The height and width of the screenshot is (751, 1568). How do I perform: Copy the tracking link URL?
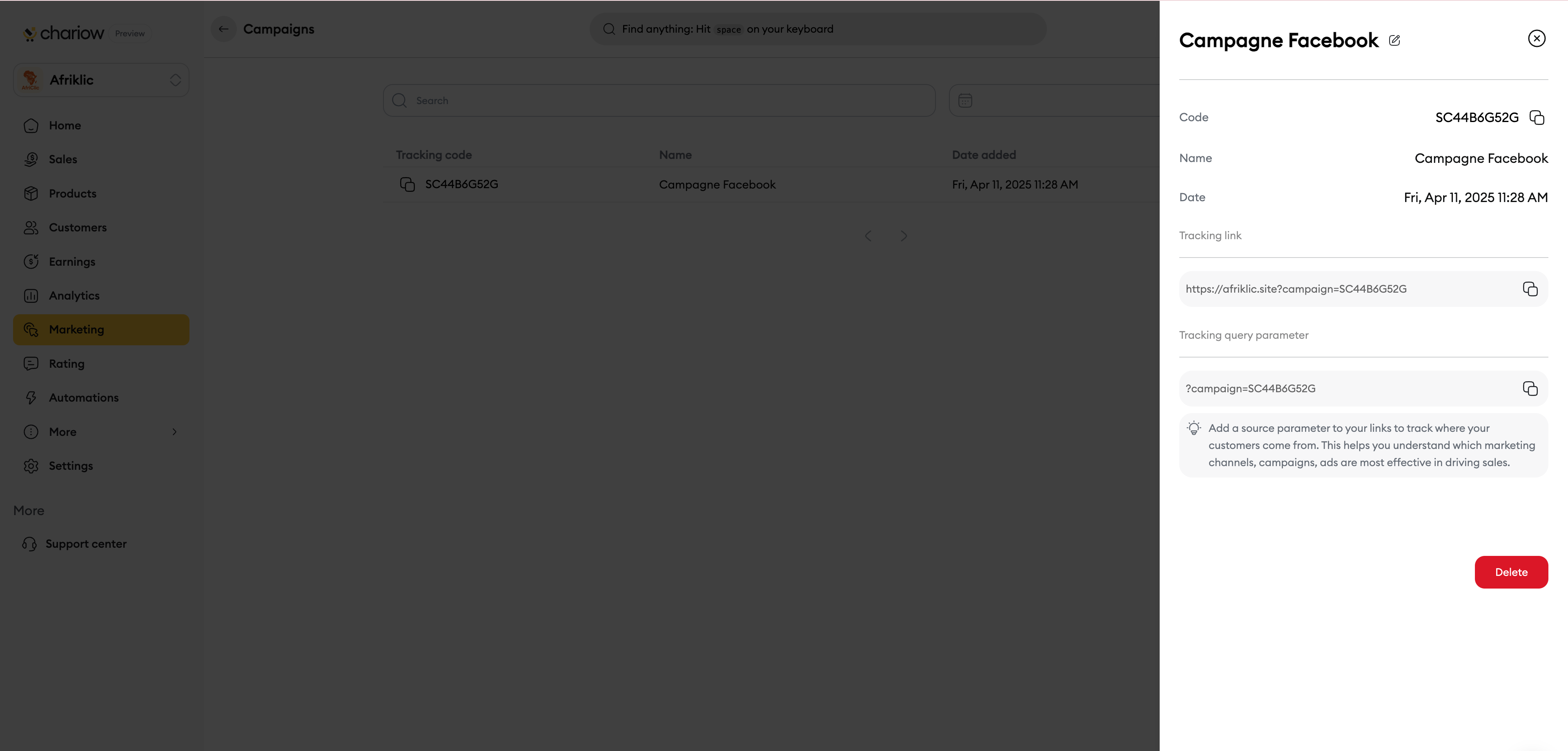pyautogui.click(x=1530, y=289)
